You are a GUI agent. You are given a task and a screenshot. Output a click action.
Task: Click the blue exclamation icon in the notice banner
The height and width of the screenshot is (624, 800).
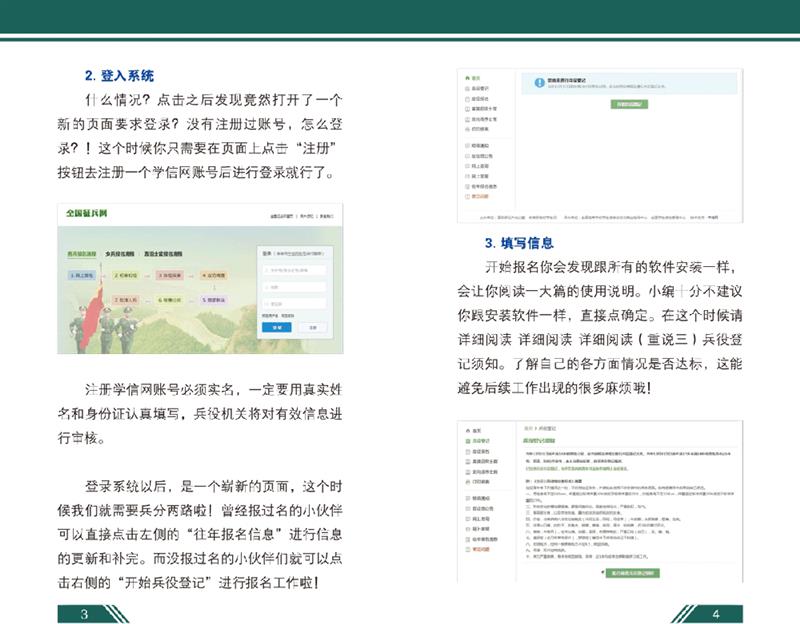pyautogui.click(x=539, y=83)
